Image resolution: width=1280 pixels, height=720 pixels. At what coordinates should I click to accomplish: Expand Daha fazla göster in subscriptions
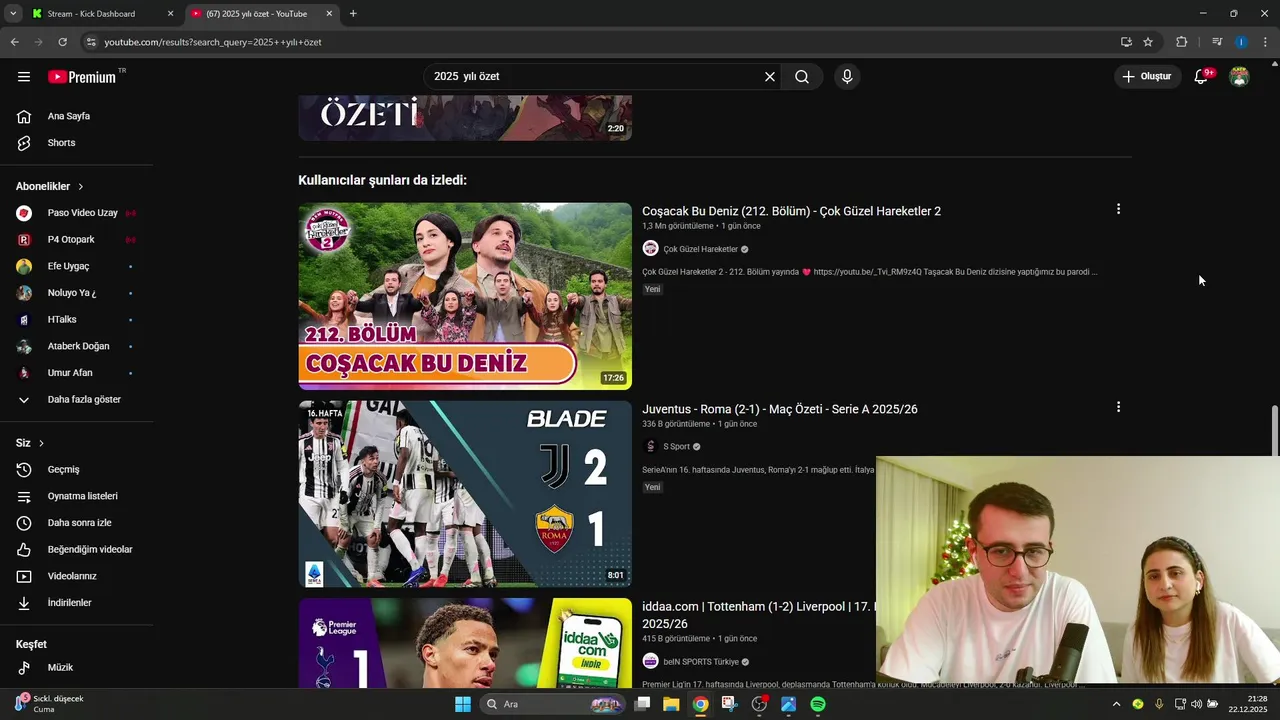coord(84,399)
